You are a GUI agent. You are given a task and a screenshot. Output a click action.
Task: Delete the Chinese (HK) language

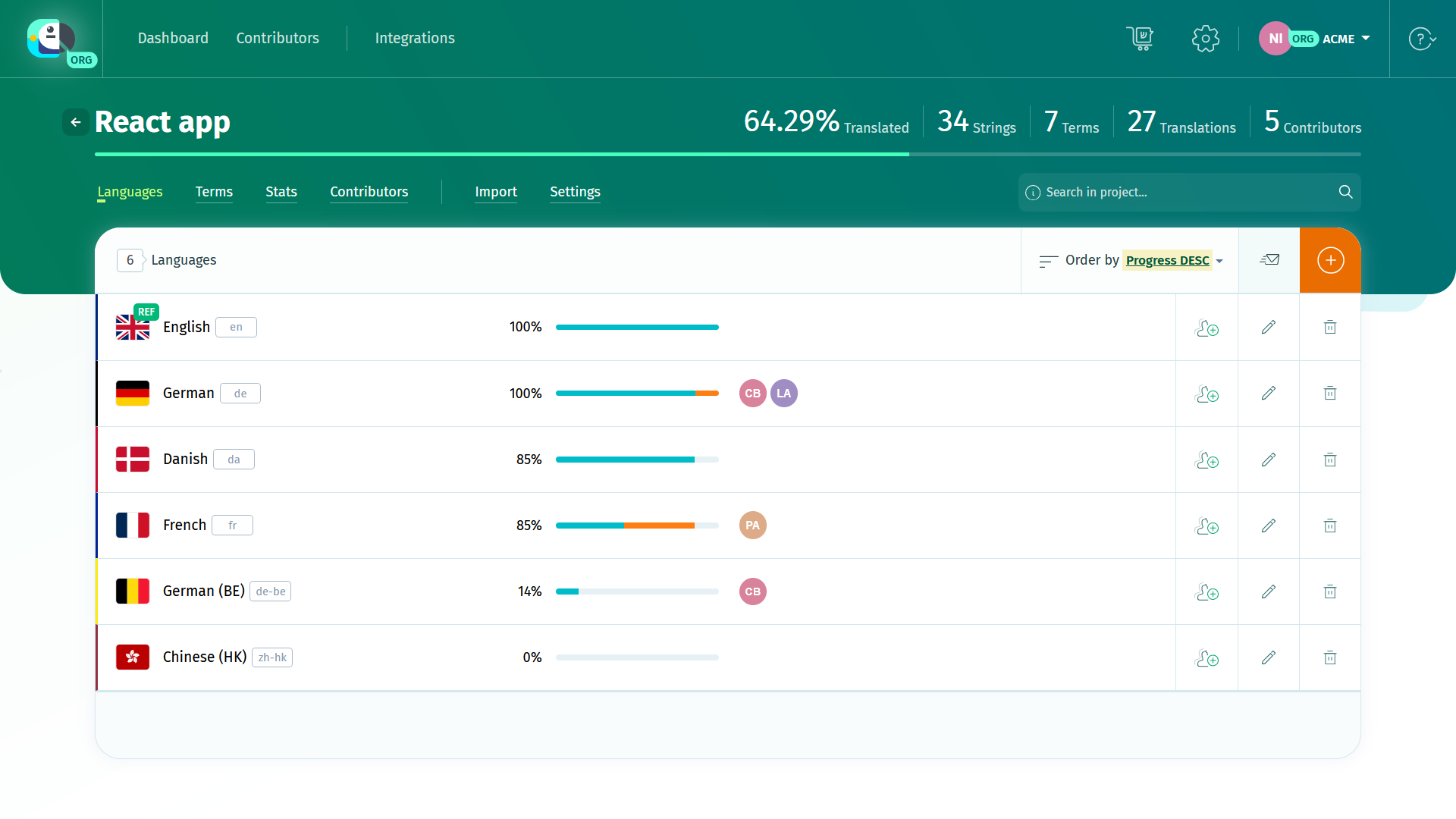click(1330, 657)
